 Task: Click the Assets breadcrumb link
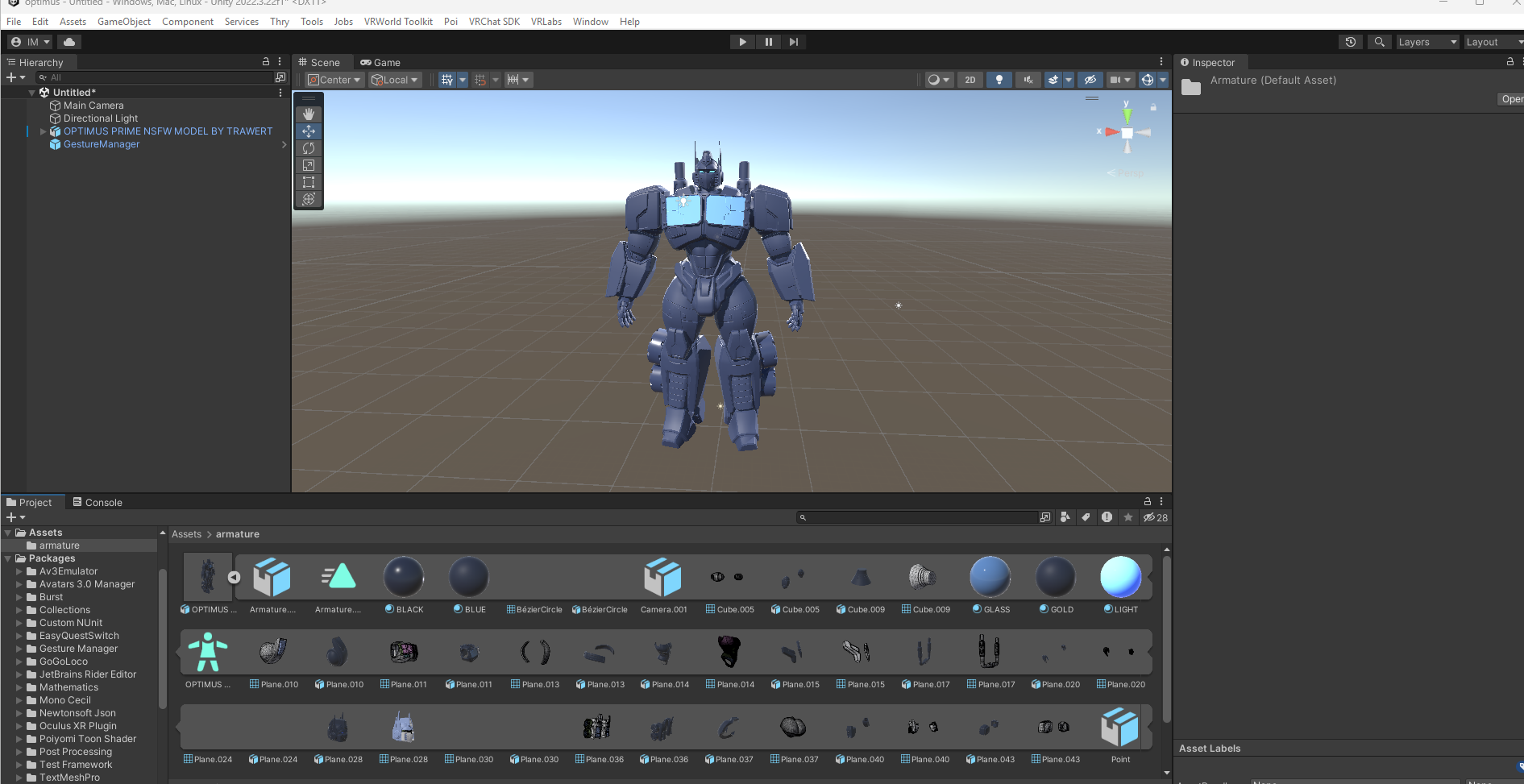tap(186, 534)
